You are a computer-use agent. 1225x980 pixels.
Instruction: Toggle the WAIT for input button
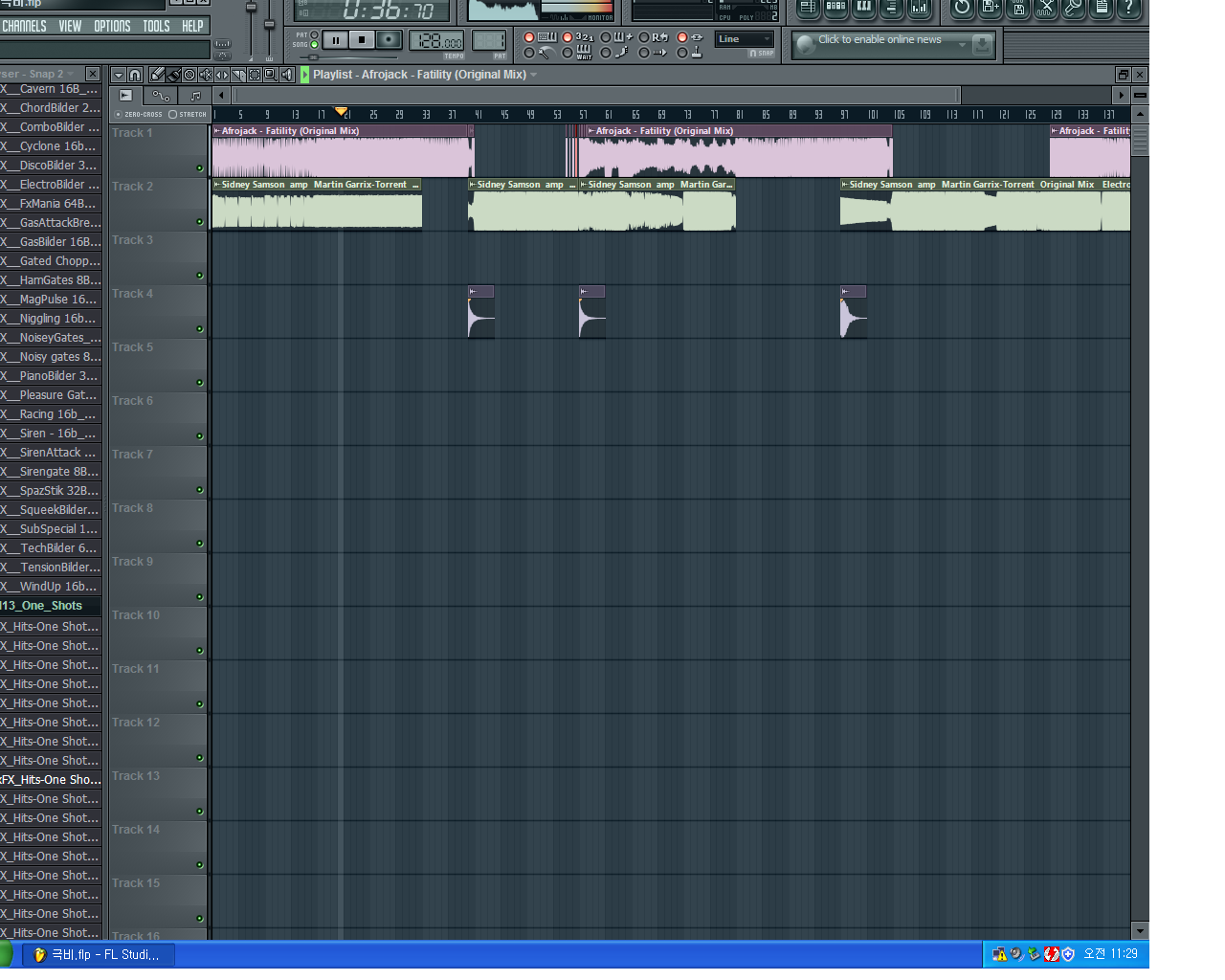click(567, 53)
